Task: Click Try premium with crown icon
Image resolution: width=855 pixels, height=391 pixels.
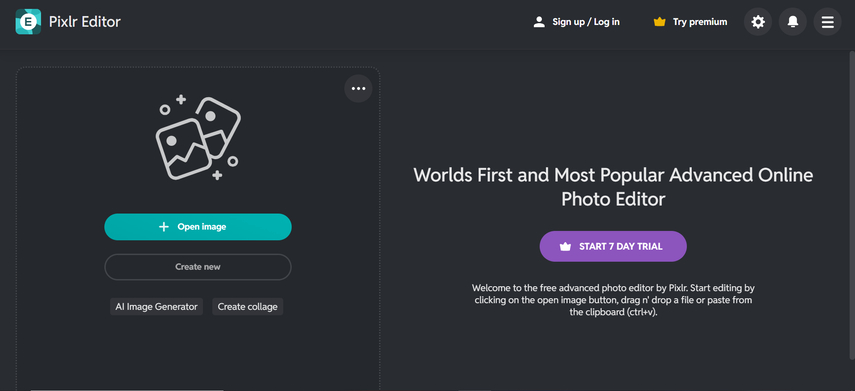Action: click(690, 22)
